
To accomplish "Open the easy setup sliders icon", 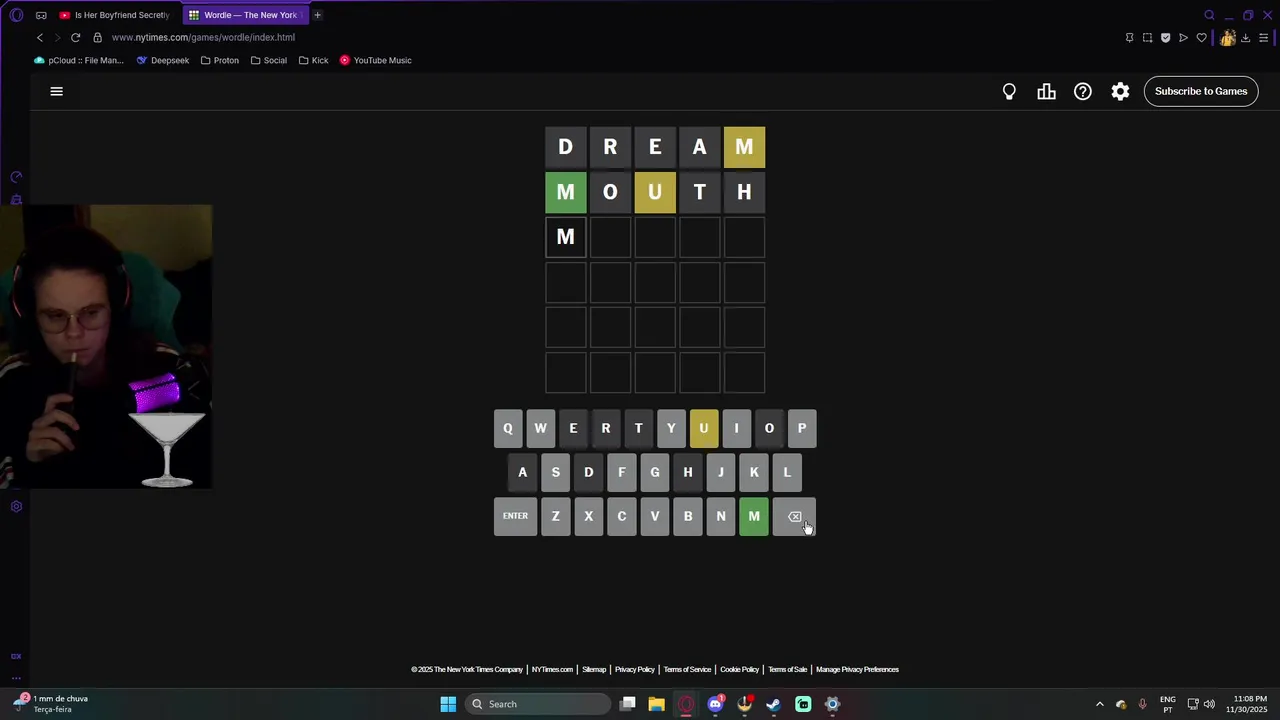I will click(1264, 38).
